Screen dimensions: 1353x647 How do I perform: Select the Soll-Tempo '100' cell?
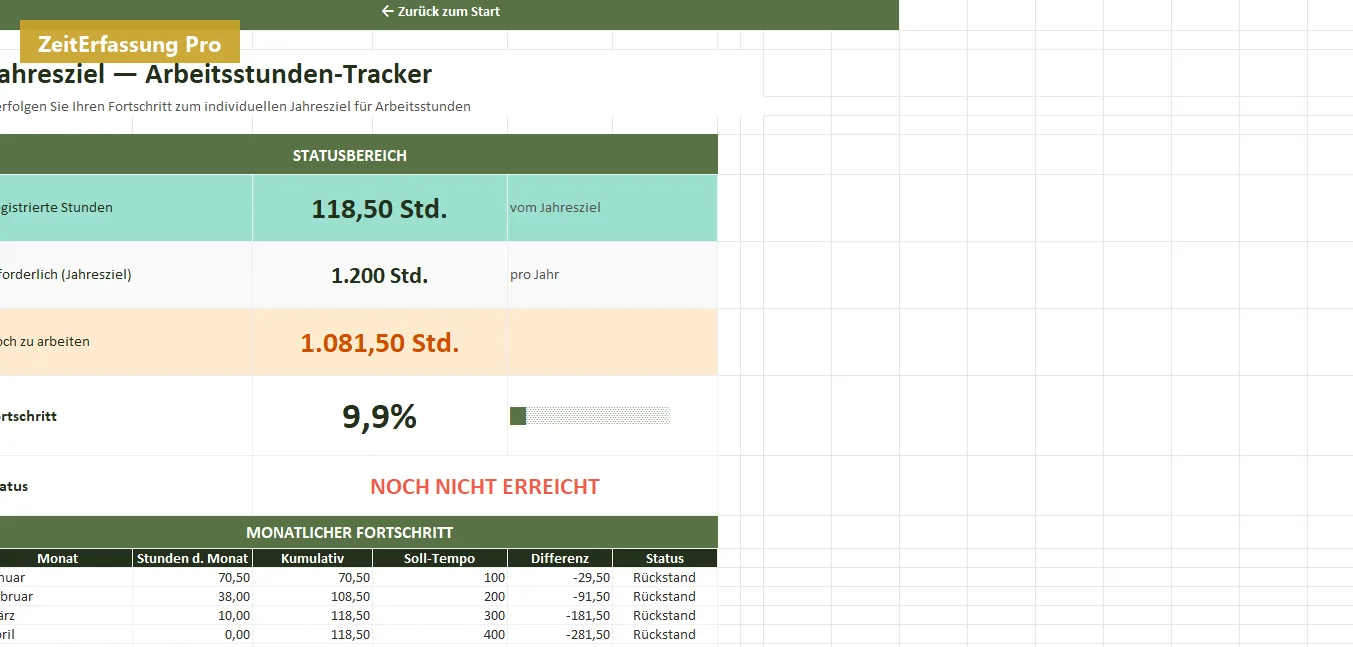tap(440, 577)
